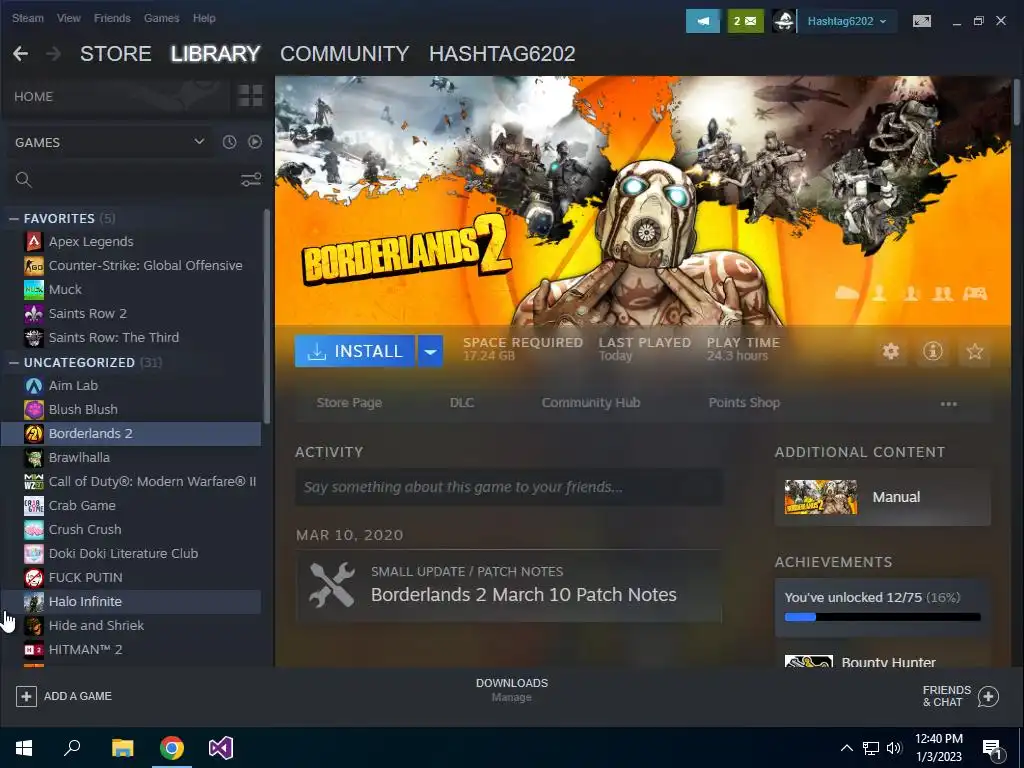Go to the Store tab
The image size is (1024, 768).
click(x=116, y=54)
